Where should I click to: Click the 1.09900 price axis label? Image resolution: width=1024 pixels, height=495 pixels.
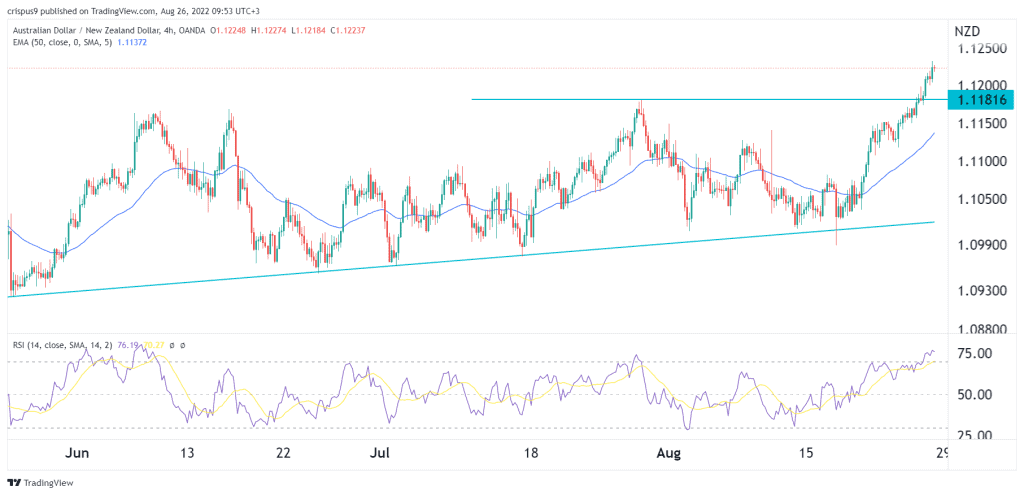coord(984,244)
